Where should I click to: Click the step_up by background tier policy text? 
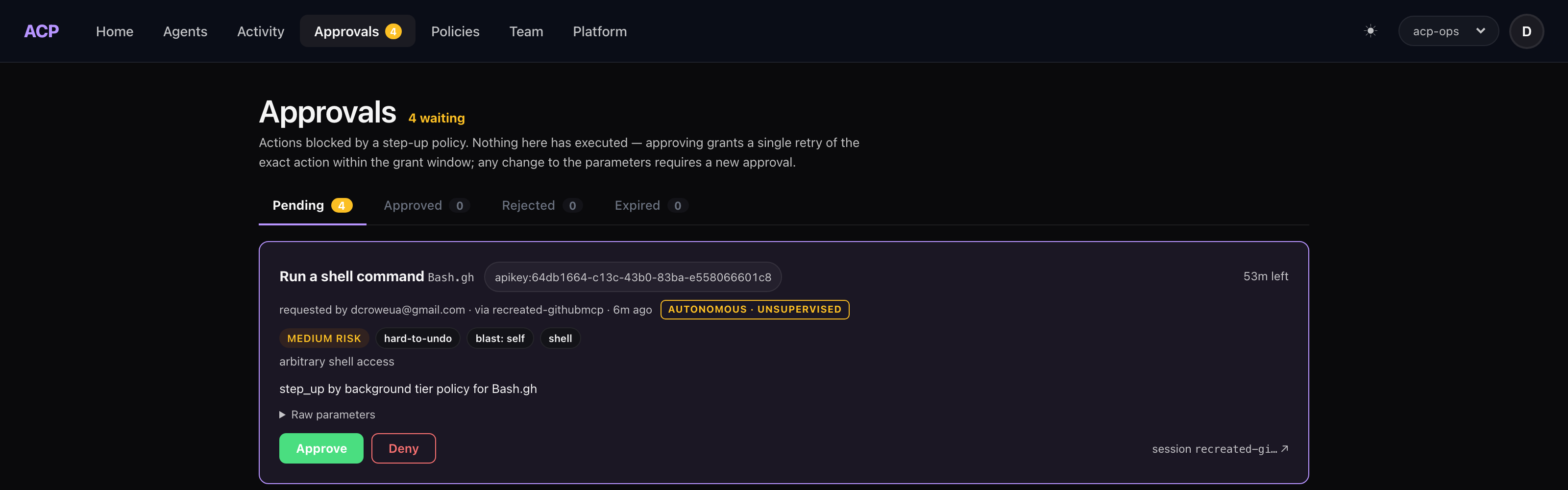408,389
